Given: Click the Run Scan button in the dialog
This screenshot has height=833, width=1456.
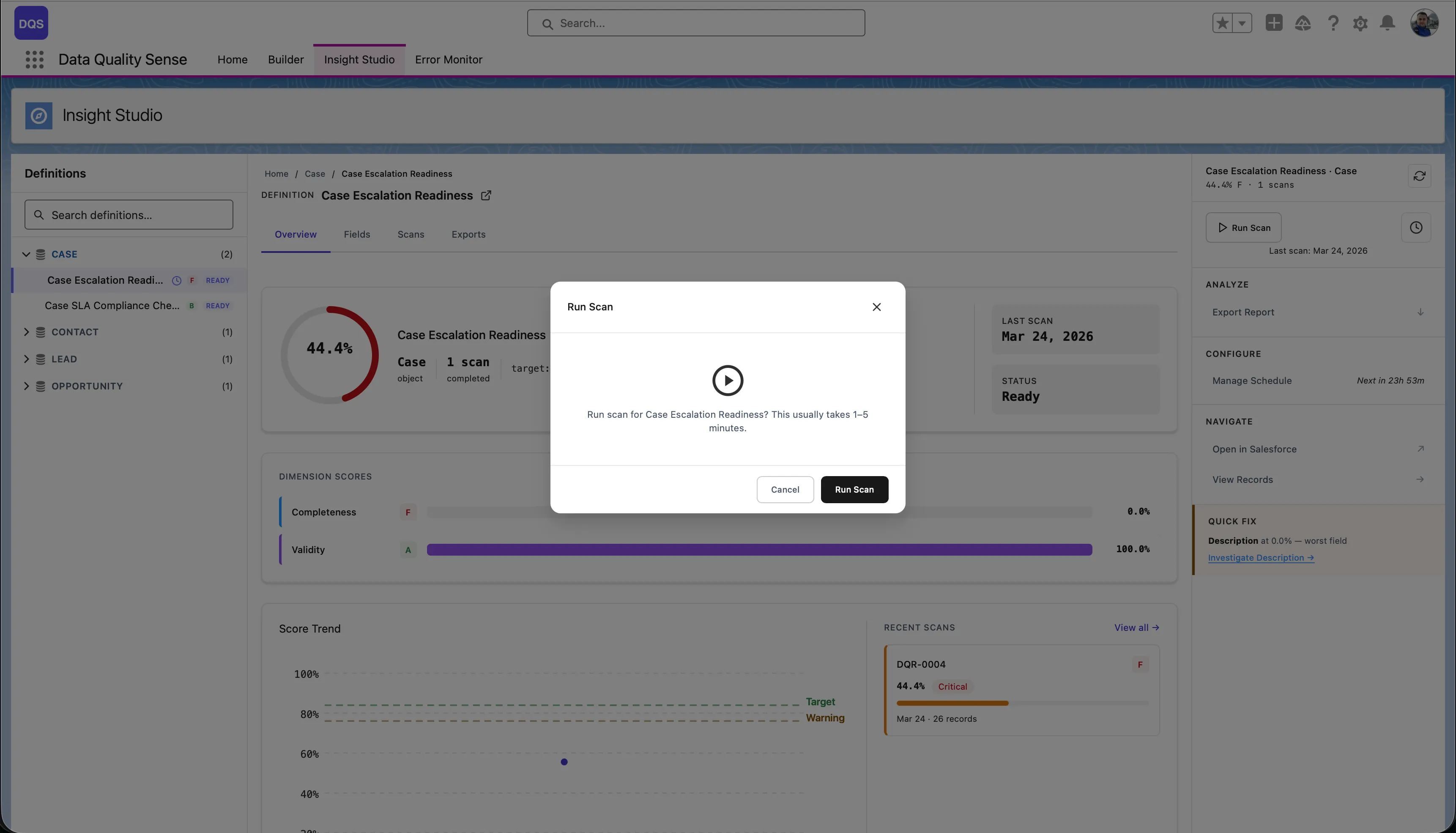Looking at the screenshot, I should pos(854,489).
